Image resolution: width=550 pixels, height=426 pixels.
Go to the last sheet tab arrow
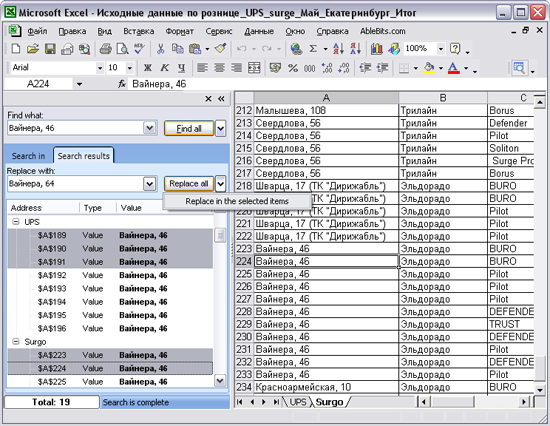[x=276, y=402]
